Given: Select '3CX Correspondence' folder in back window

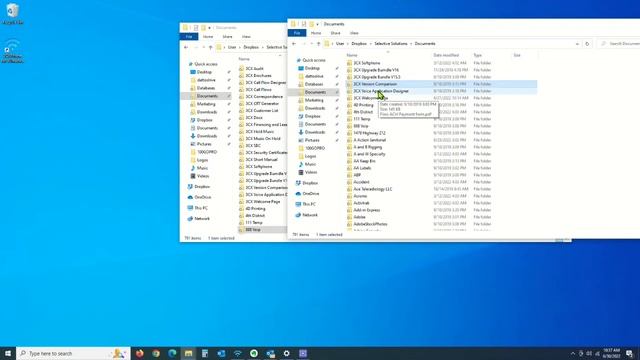Looking at the screenshot, I should pyautogui.click(x=264, y=97).
